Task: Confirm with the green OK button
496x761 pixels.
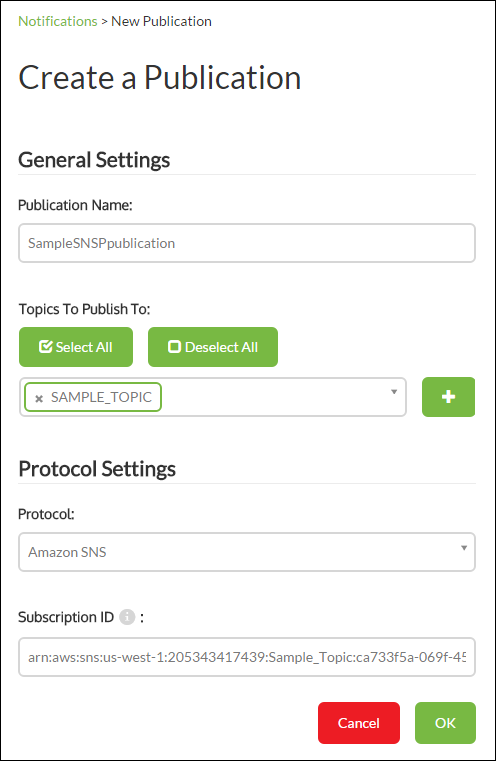Action: point(445,723)
